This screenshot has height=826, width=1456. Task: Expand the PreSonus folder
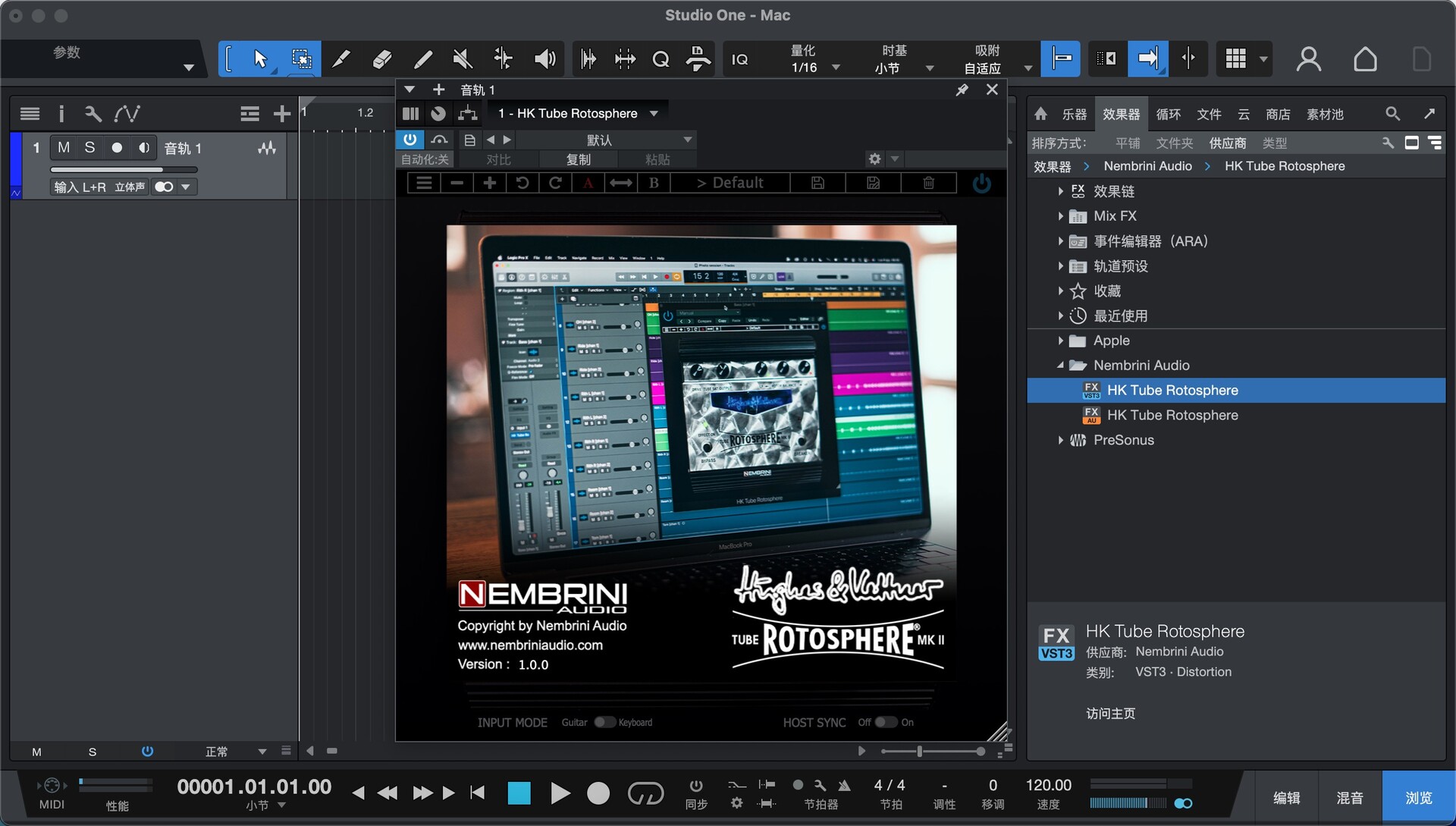pos(1060,440)
